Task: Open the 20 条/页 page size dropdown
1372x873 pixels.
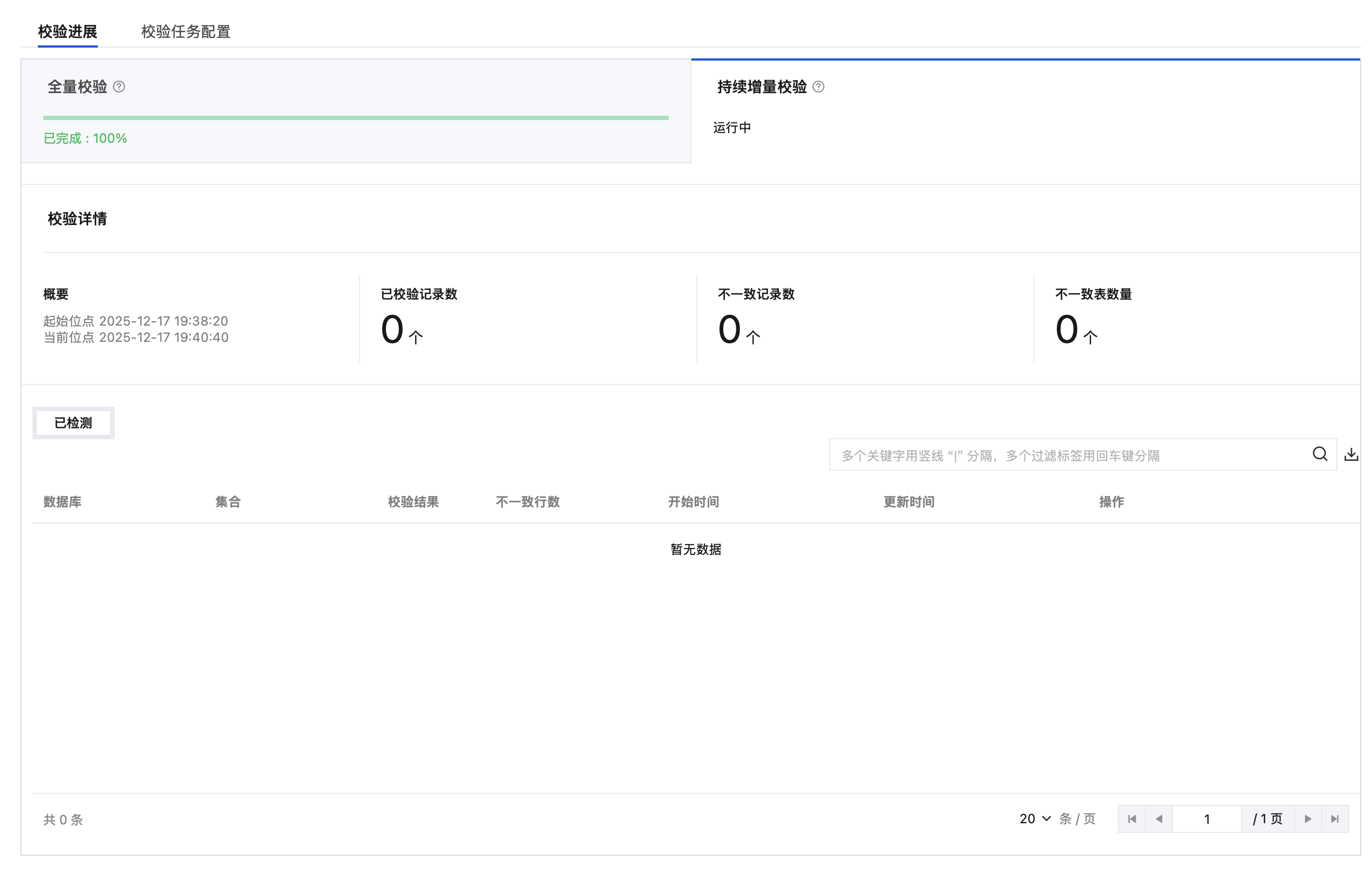Action: coord(1035,819)
